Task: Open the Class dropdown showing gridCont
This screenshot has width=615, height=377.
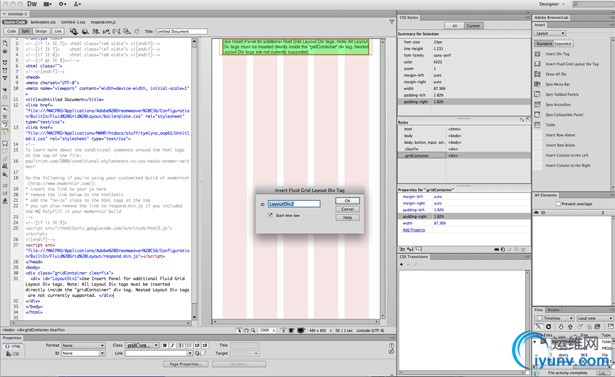Action: click(x=142, y=345)
